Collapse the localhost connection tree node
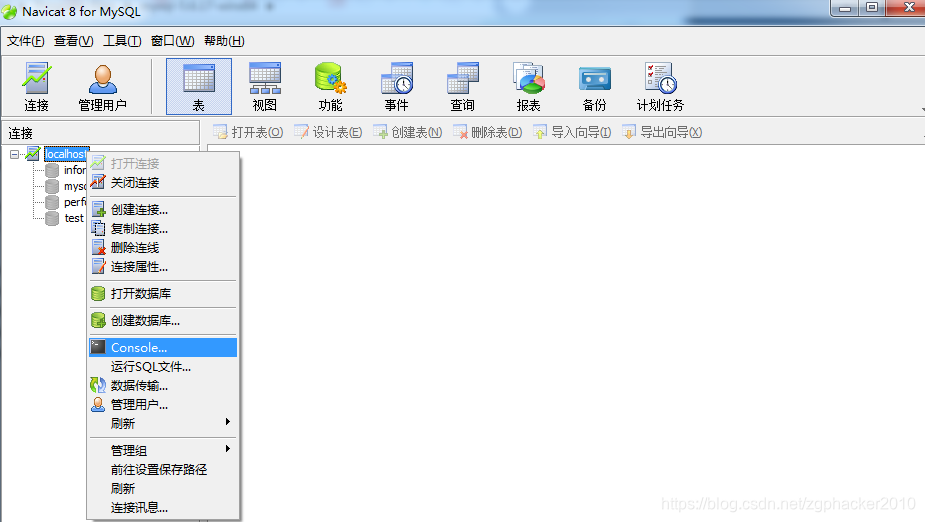This screenshot has width=925, height=522. click(14, 154)
